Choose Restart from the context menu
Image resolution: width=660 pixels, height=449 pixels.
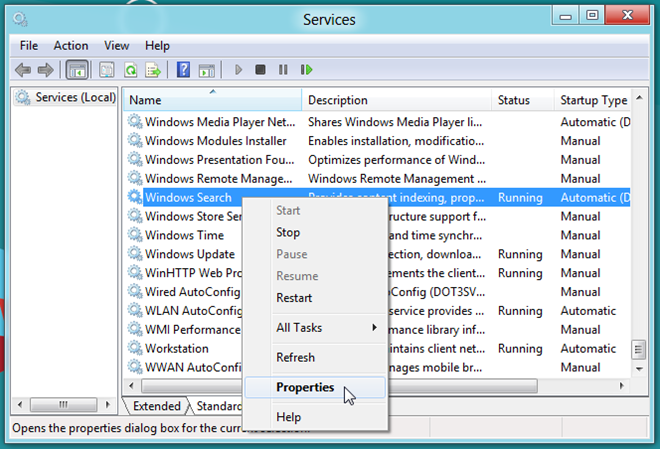click(294, 297)
